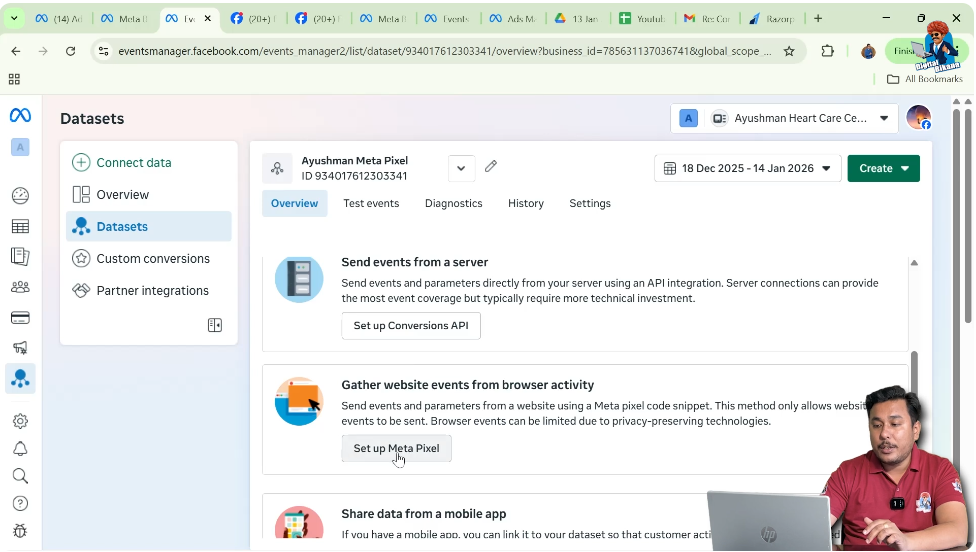Click the Send events from a server illustration

point(299,279)
